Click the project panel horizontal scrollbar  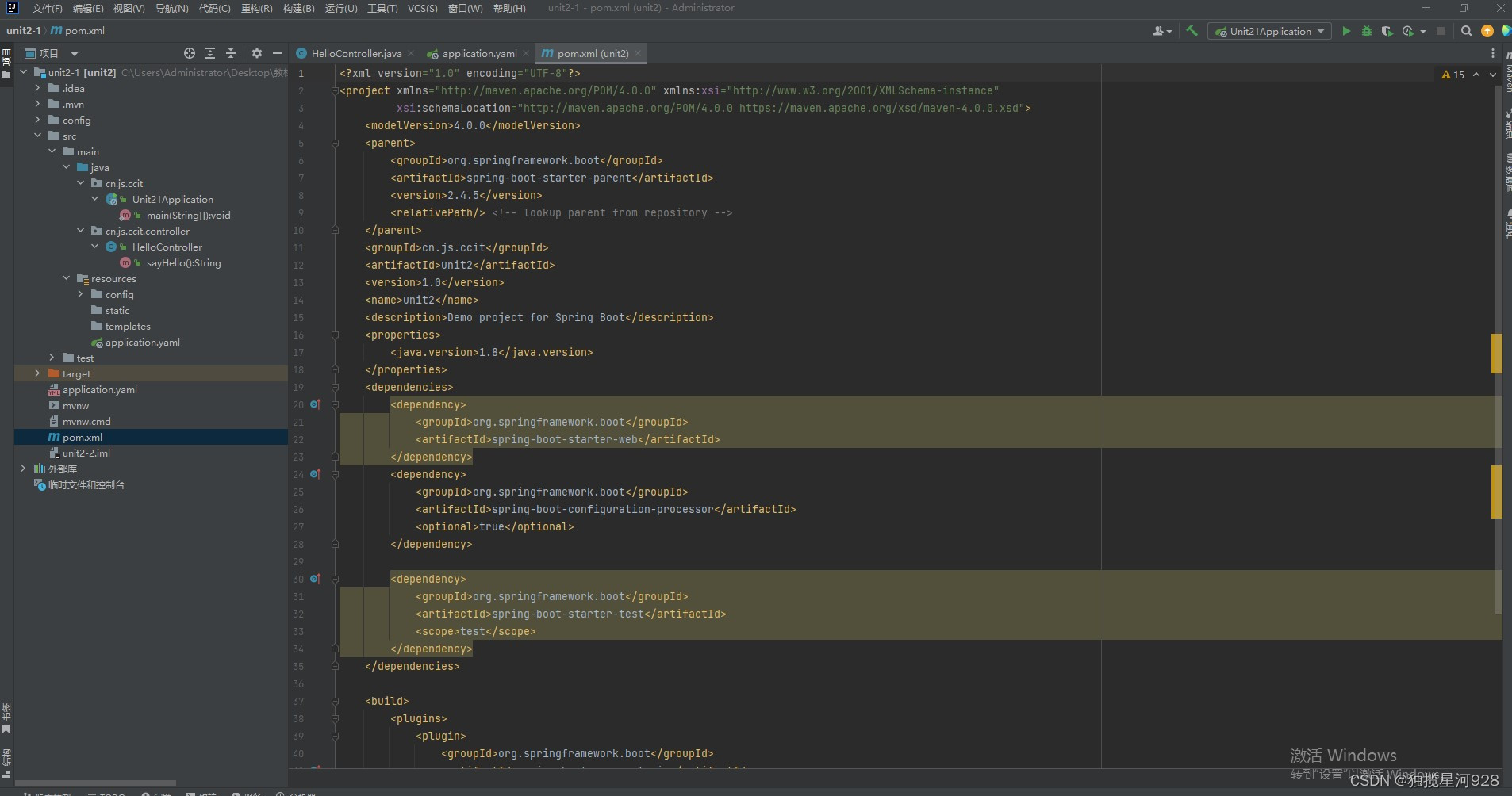95,783
